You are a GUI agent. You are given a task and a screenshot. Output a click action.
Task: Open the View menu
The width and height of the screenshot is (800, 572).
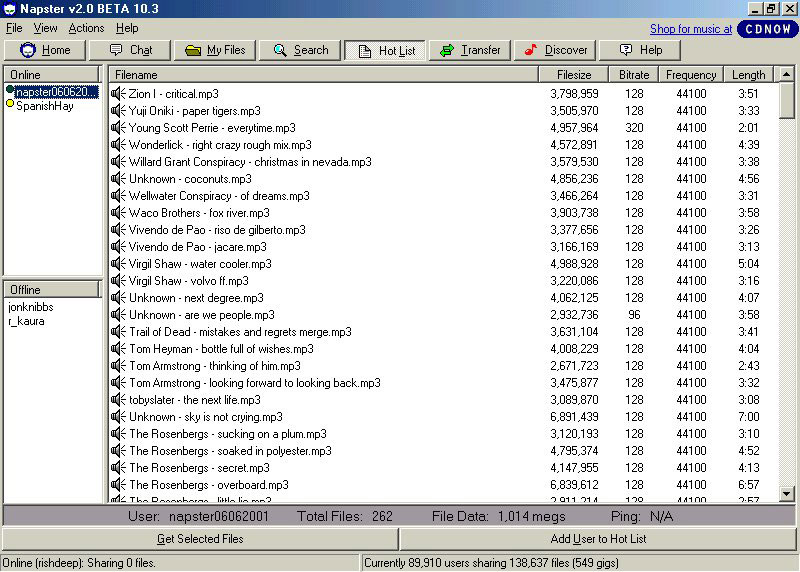coord(45,28)
